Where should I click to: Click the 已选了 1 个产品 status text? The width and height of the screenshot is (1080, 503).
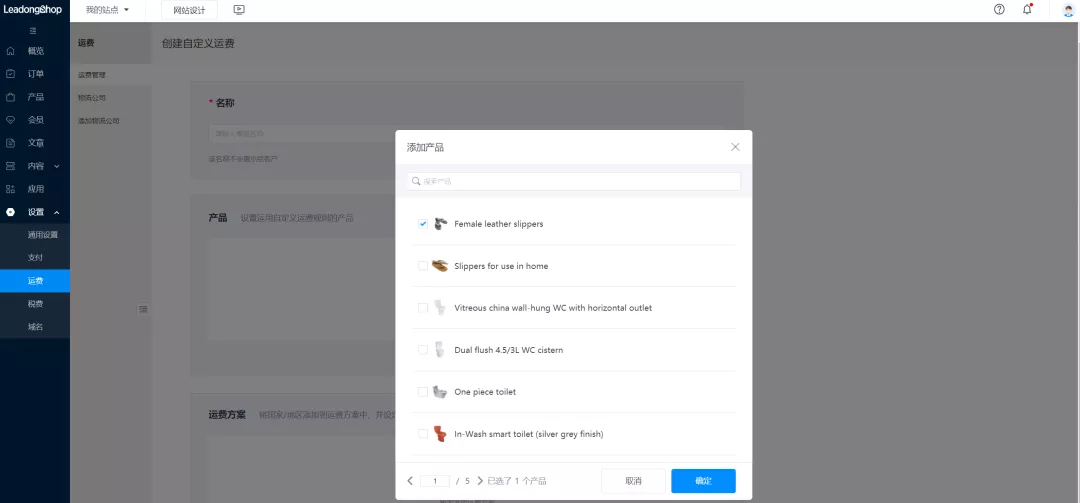(517, 481)
